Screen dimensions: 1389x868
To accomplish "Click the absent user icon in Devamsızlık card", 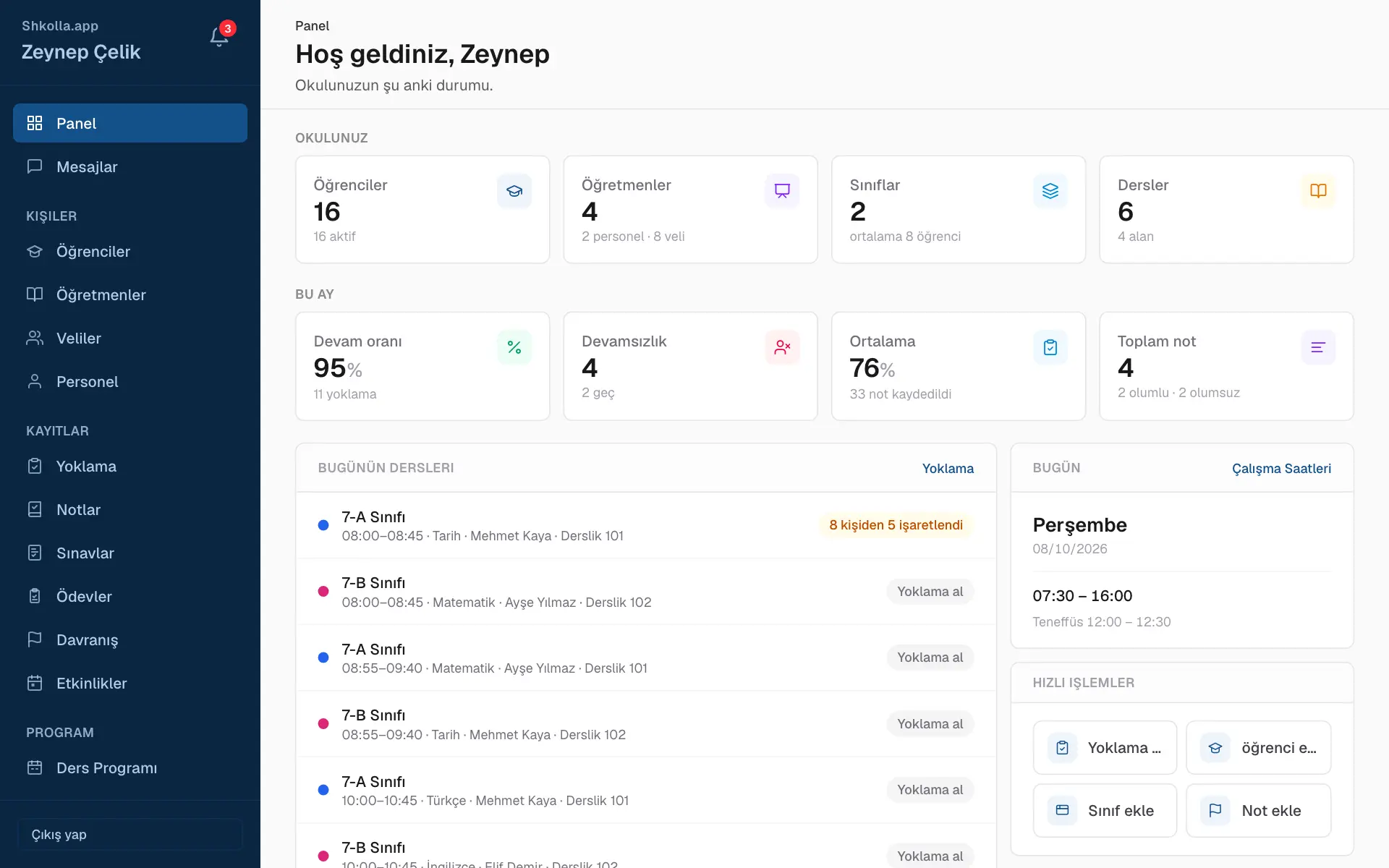I will click(x=782, y=347).
